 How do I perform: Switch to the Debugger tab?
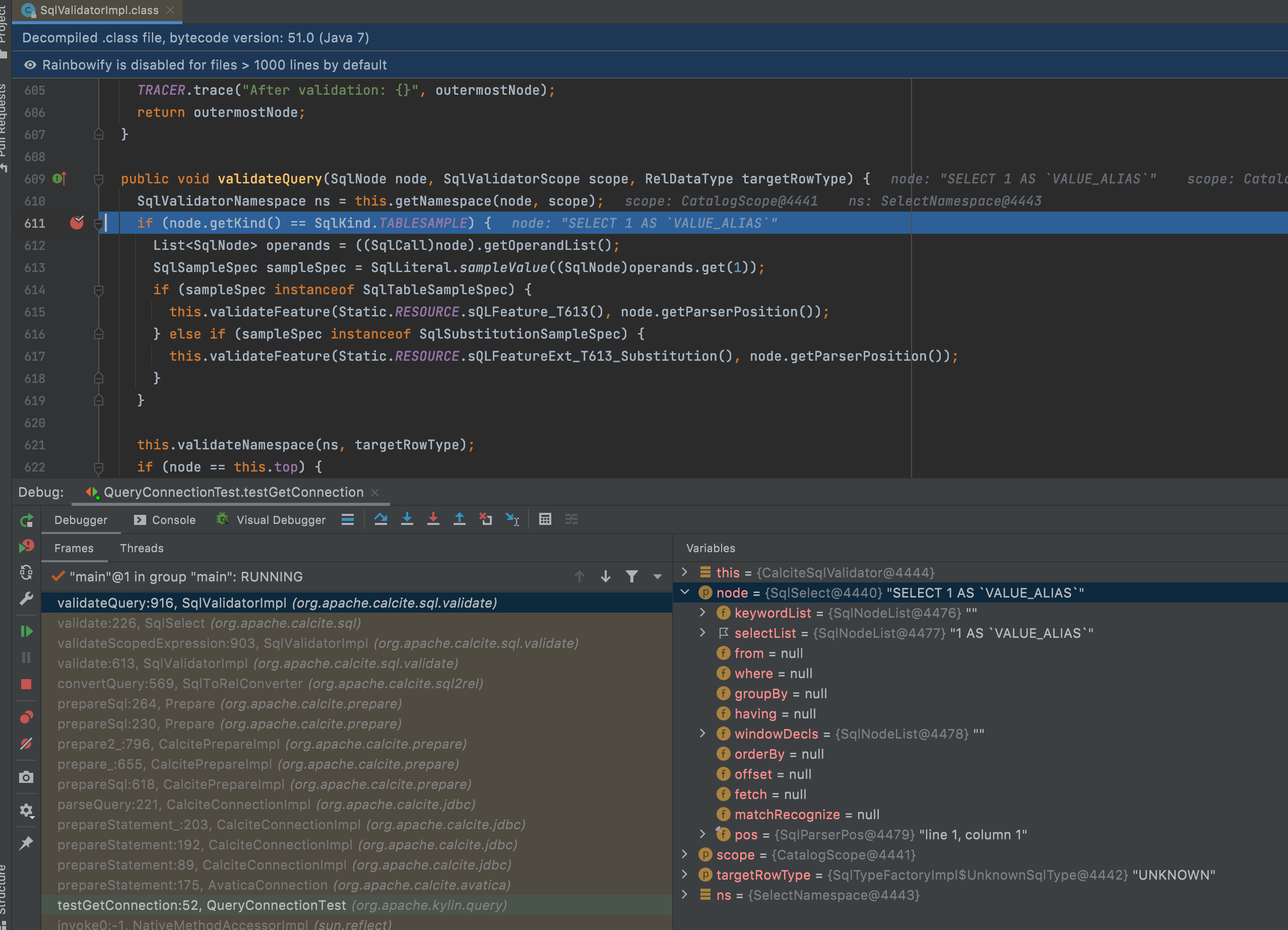pyautogui.click(x=81, y=520)
